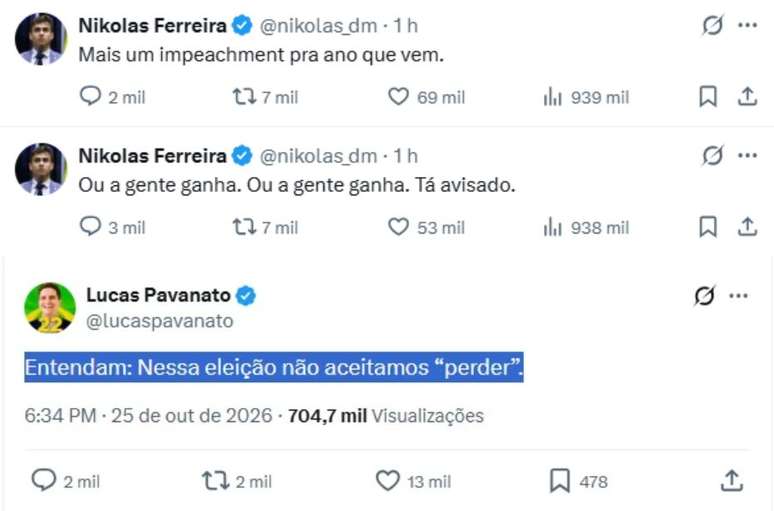Open the first @nikolas_dm handle link
The width and height of the screenshot is (774, 511).
point(318,26)
